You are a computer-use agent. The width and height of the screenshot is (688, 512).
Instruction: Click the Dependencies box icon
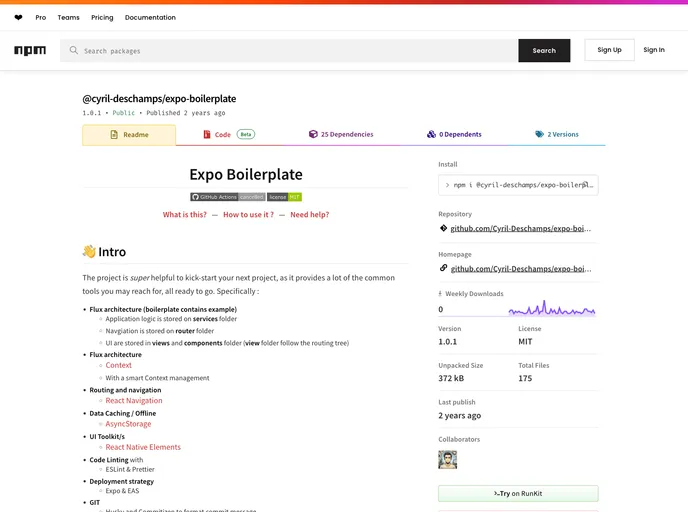point(313,134)
